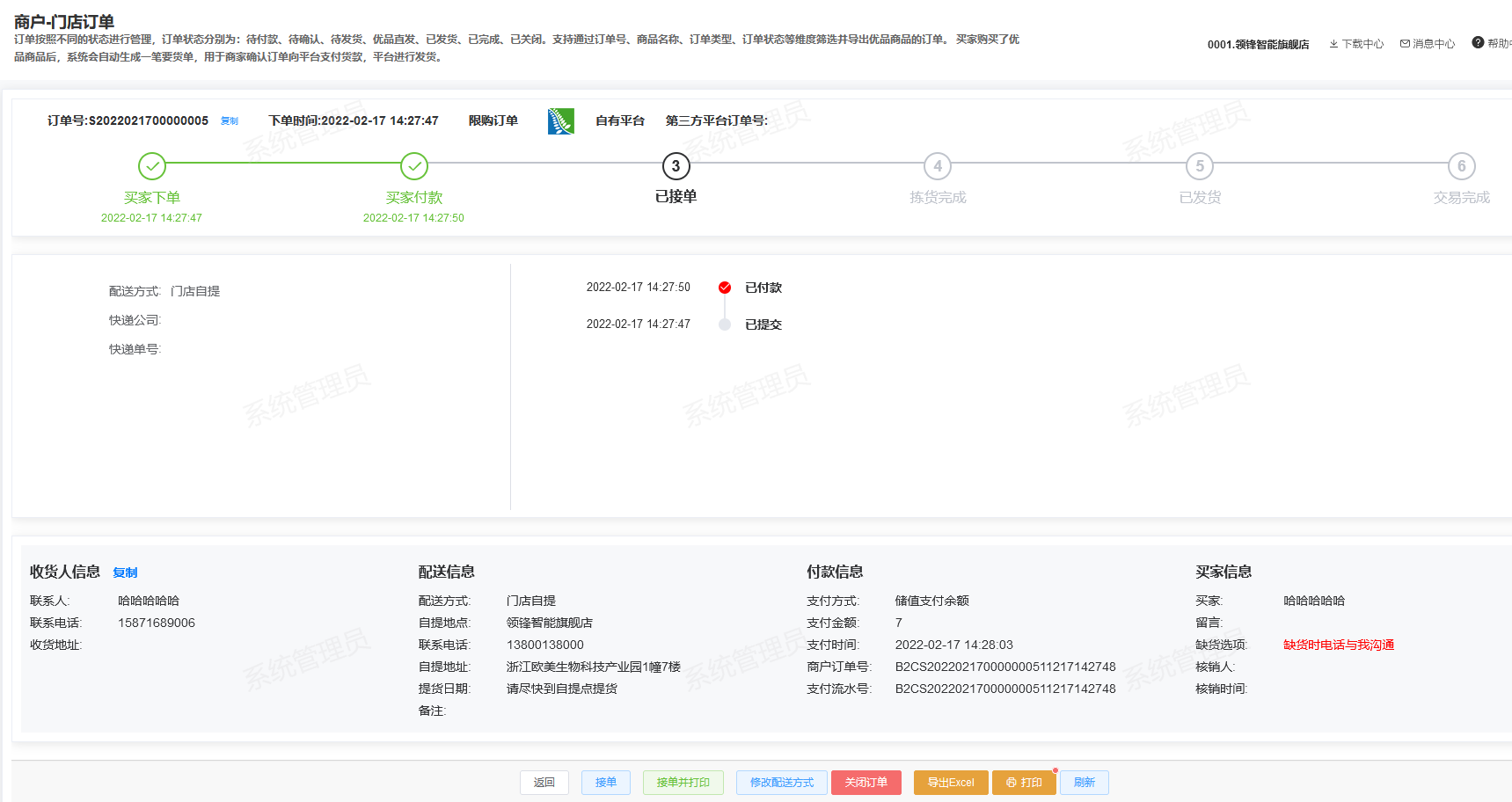1512x802 pixels.
Task: Open the 消息中心 message center
Action: point(1428,44)
